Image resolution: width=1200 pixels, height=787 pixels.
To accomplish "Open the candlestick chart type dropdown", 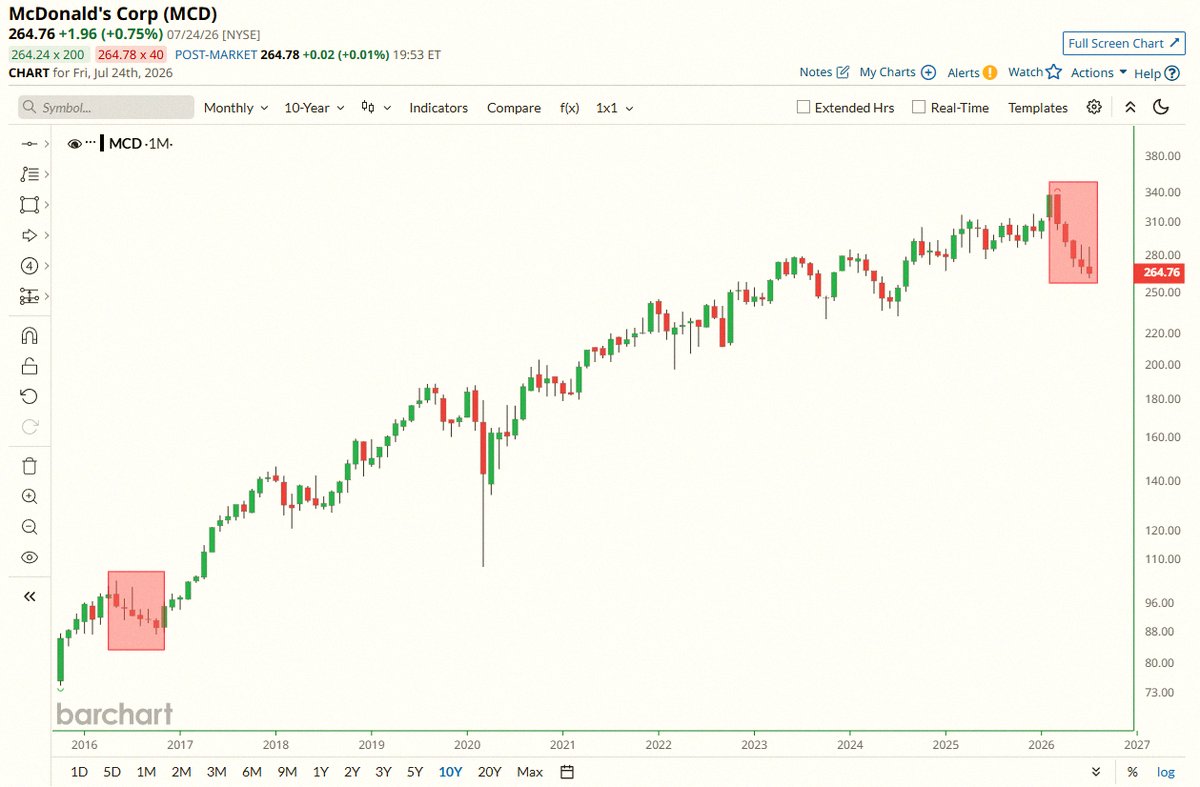I will click(x=376, y=108).
